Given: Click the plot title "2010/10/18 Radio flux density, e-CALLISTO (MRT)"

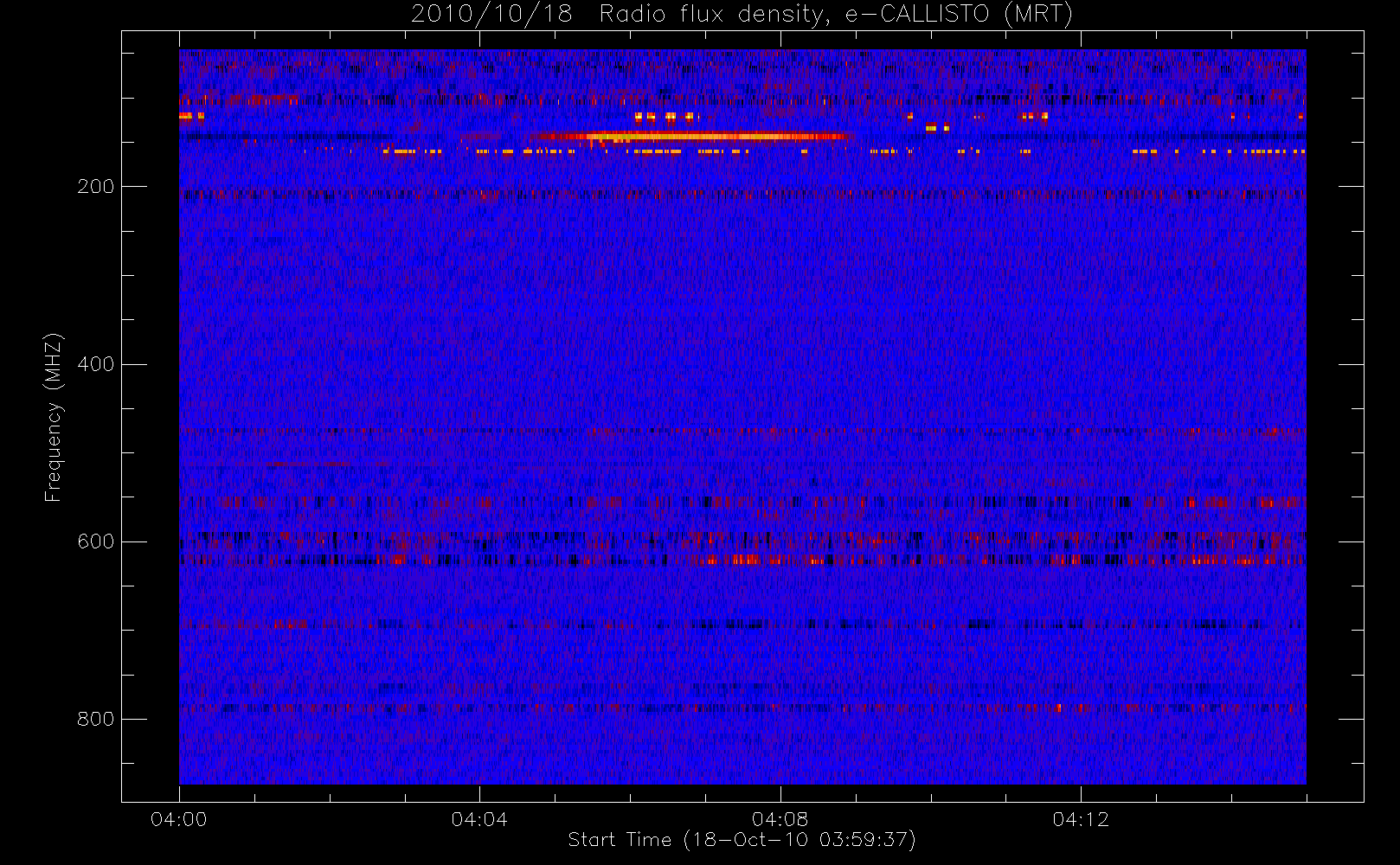Looking at the screenshot, I should (742, 15).
